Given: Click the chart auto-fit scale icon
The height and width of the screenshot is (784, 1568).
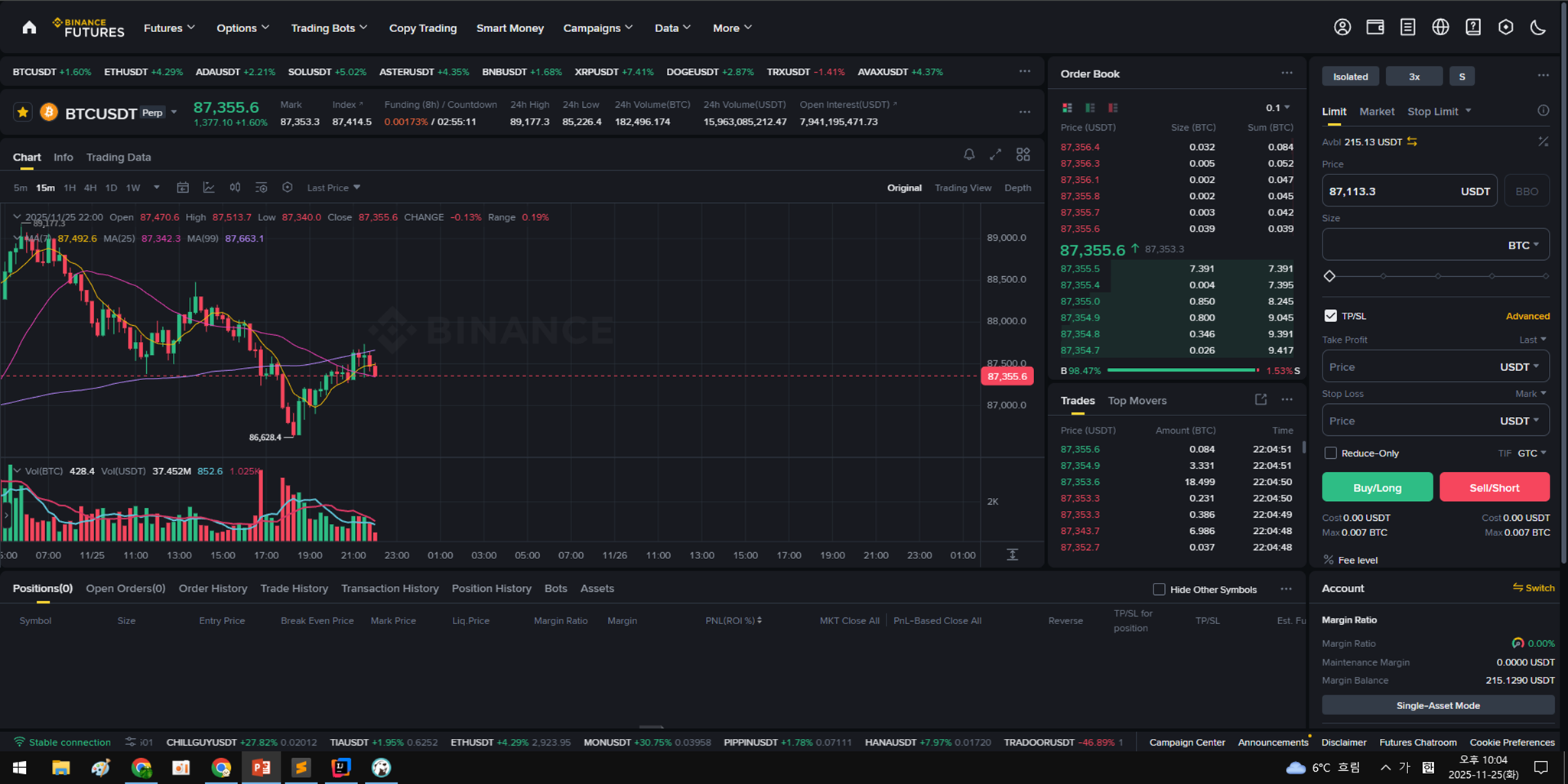Looking at the screenshot, I should pyautogui.click(x=1012, y=555).
